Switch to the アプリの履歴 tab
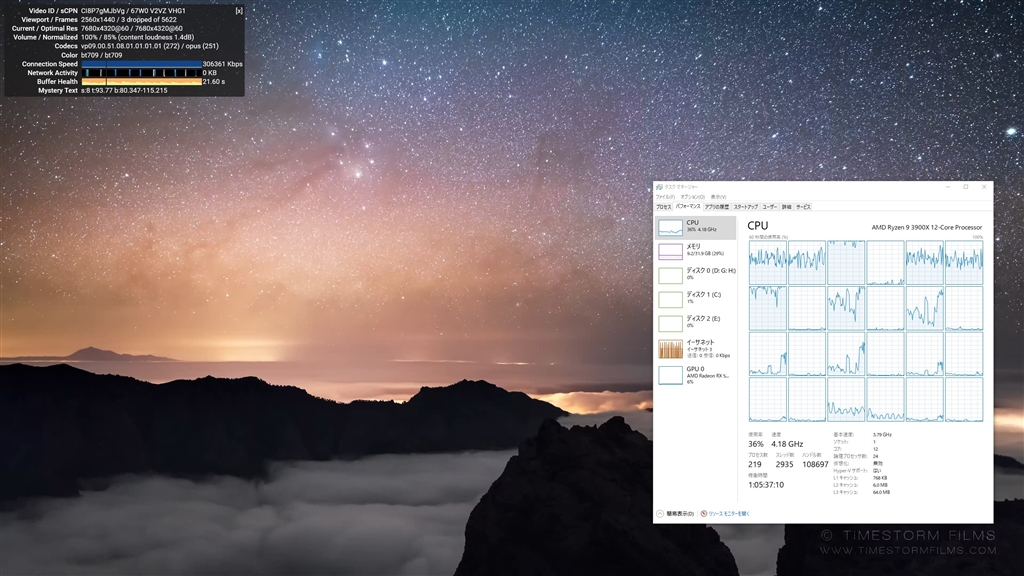This screenshot has height=576, width=1024. coord(716,207)
